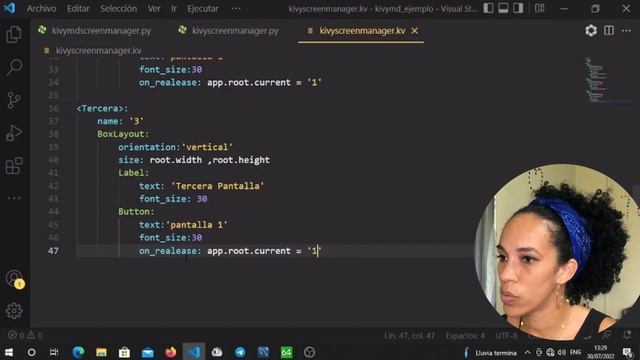Open the Source Control view
The height and width of the screenshot is (360, 640).
pos(14,100)
